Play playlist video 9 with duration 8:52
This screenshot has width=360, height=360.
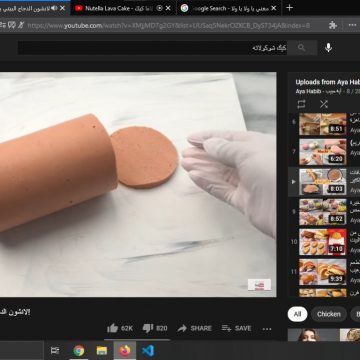pyautogui.click(x=322, y=212)
